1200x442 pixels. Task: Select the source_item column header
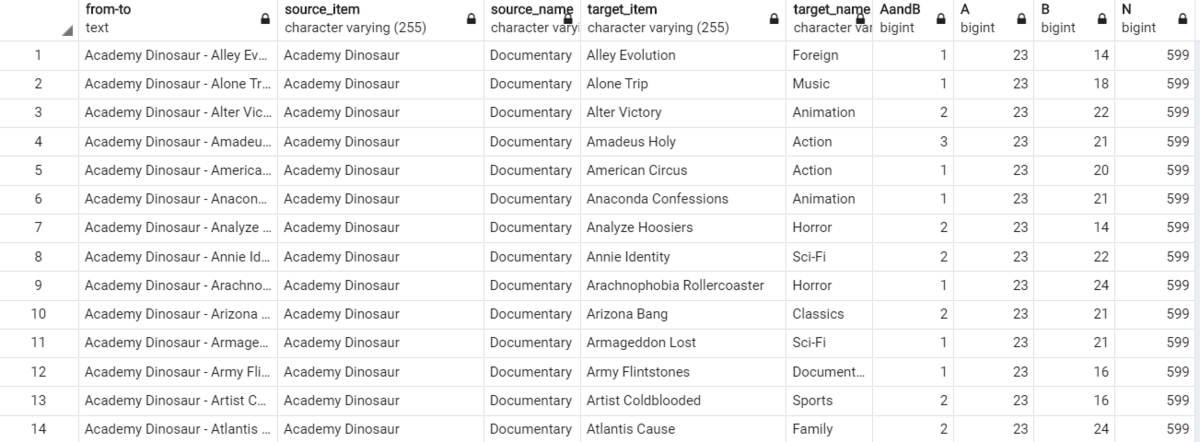point(381,20)
